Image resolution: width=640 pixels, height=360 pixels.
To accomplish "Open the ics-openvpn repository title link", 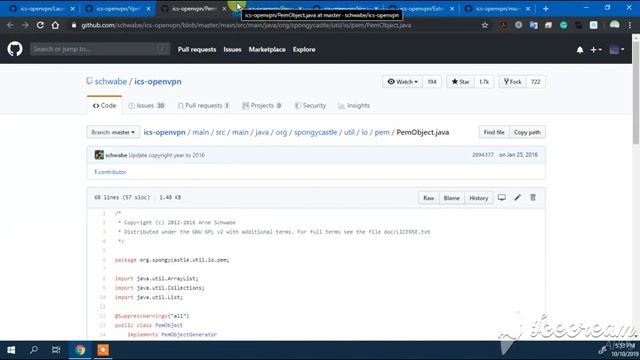I will [158, 82].
